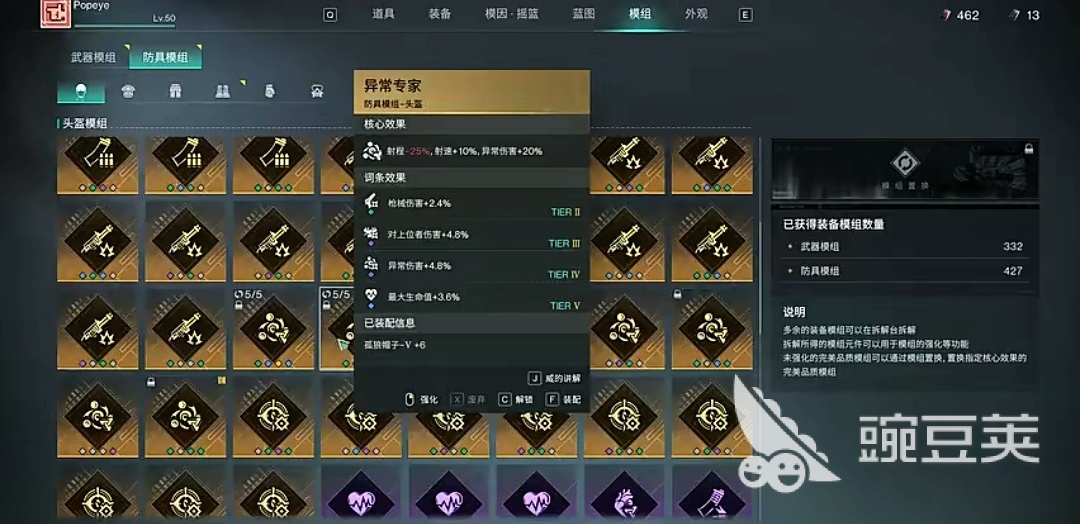Click the 装配 equip button
The image size is (1080, 524).
pyautogui.click(x=563, y=399)
